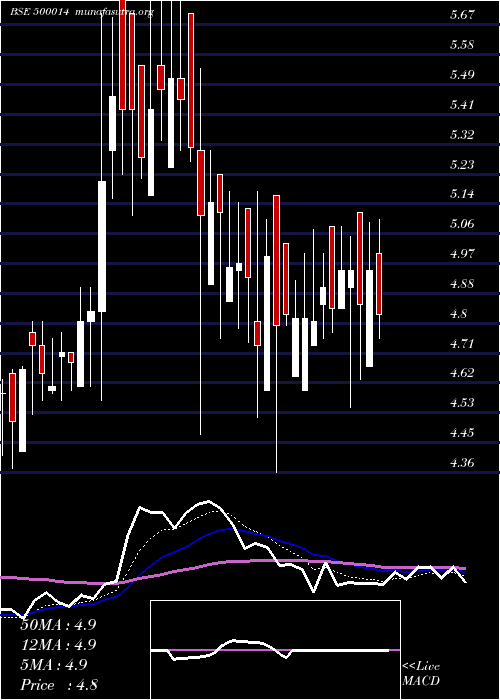Click inside the Live MACD inset chart

tap(275, 650)
